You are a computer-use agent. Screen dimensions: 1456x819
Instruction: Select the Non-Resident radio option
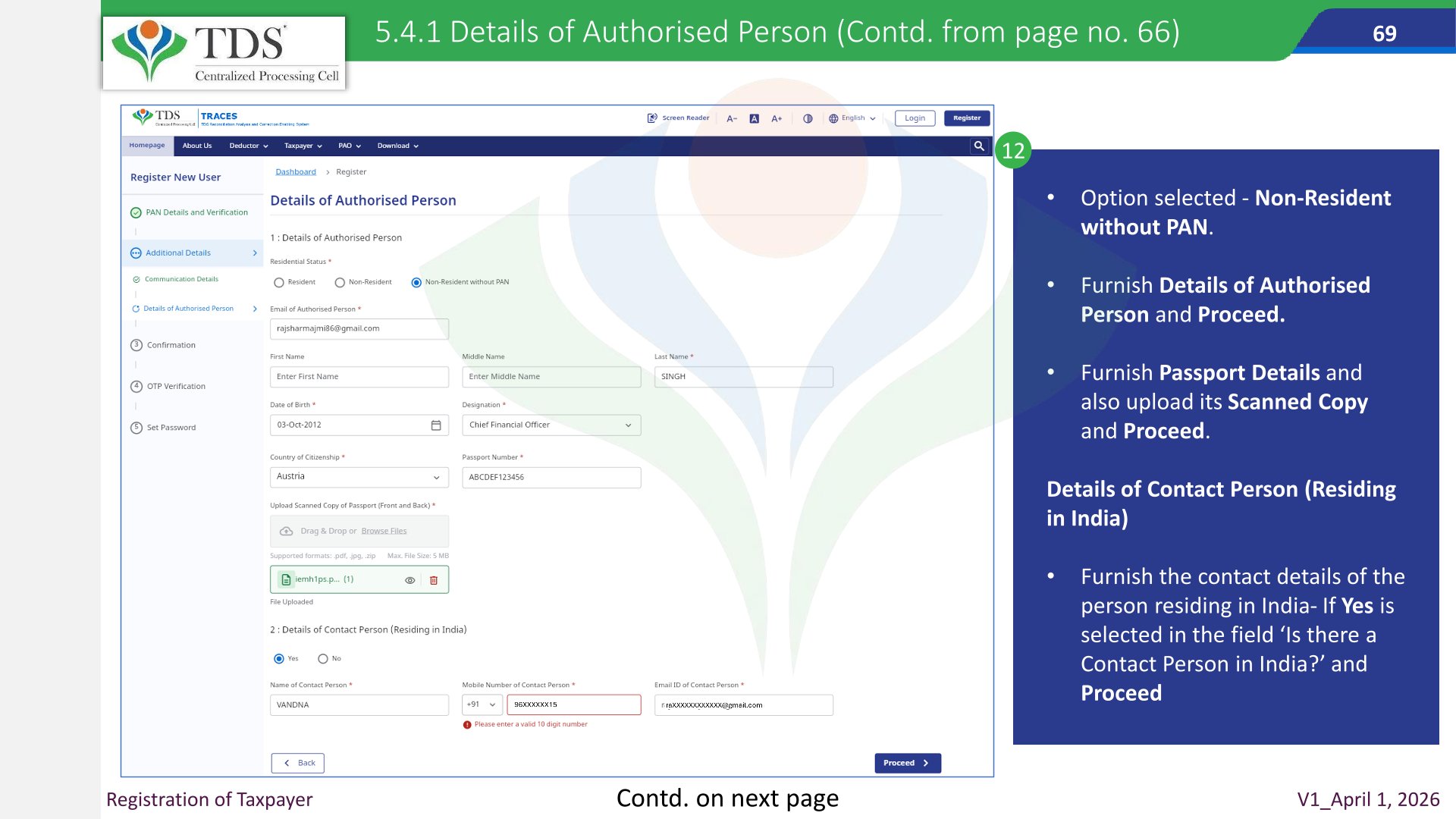pyautogui.click(x=340, y=283)
